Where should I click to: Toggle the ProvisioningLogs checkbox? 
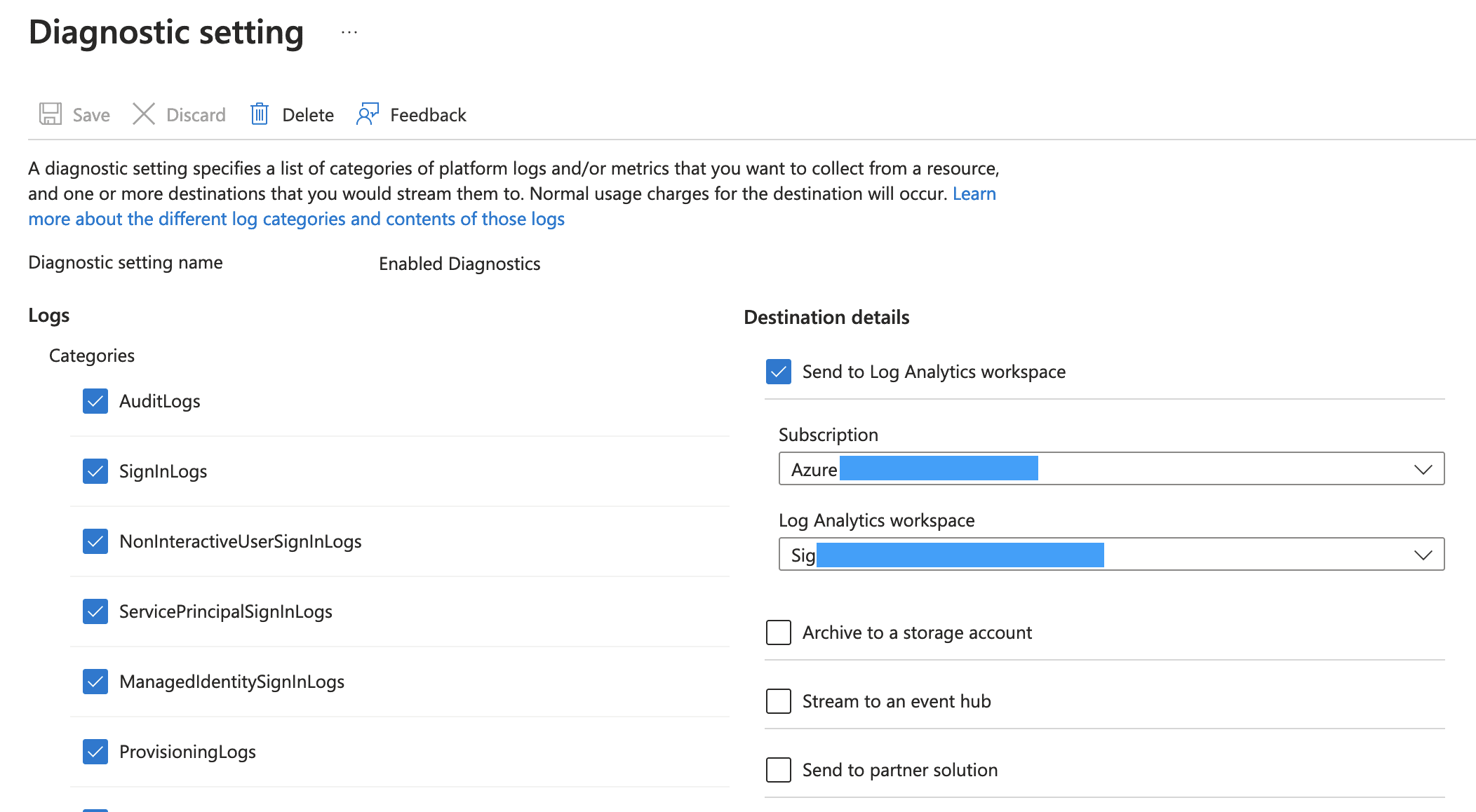(x=95, y=752)
